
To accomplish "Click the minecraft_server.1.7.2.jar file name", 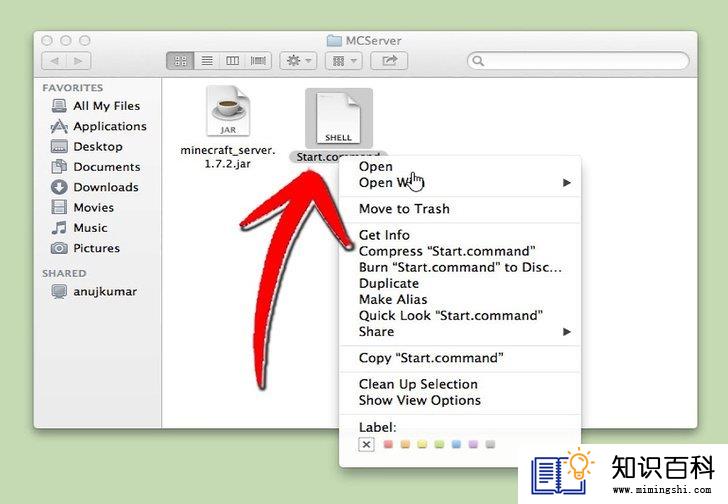I will [228, 157].
